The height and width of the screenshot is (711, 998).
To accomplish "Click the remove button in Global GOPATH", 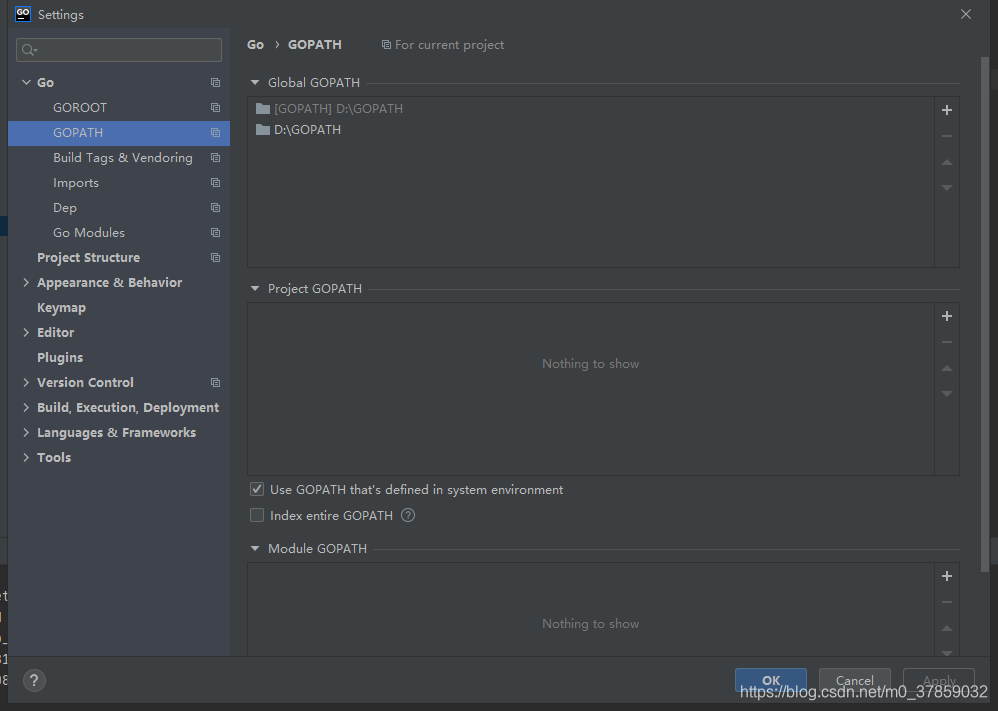I will [946, 136].
